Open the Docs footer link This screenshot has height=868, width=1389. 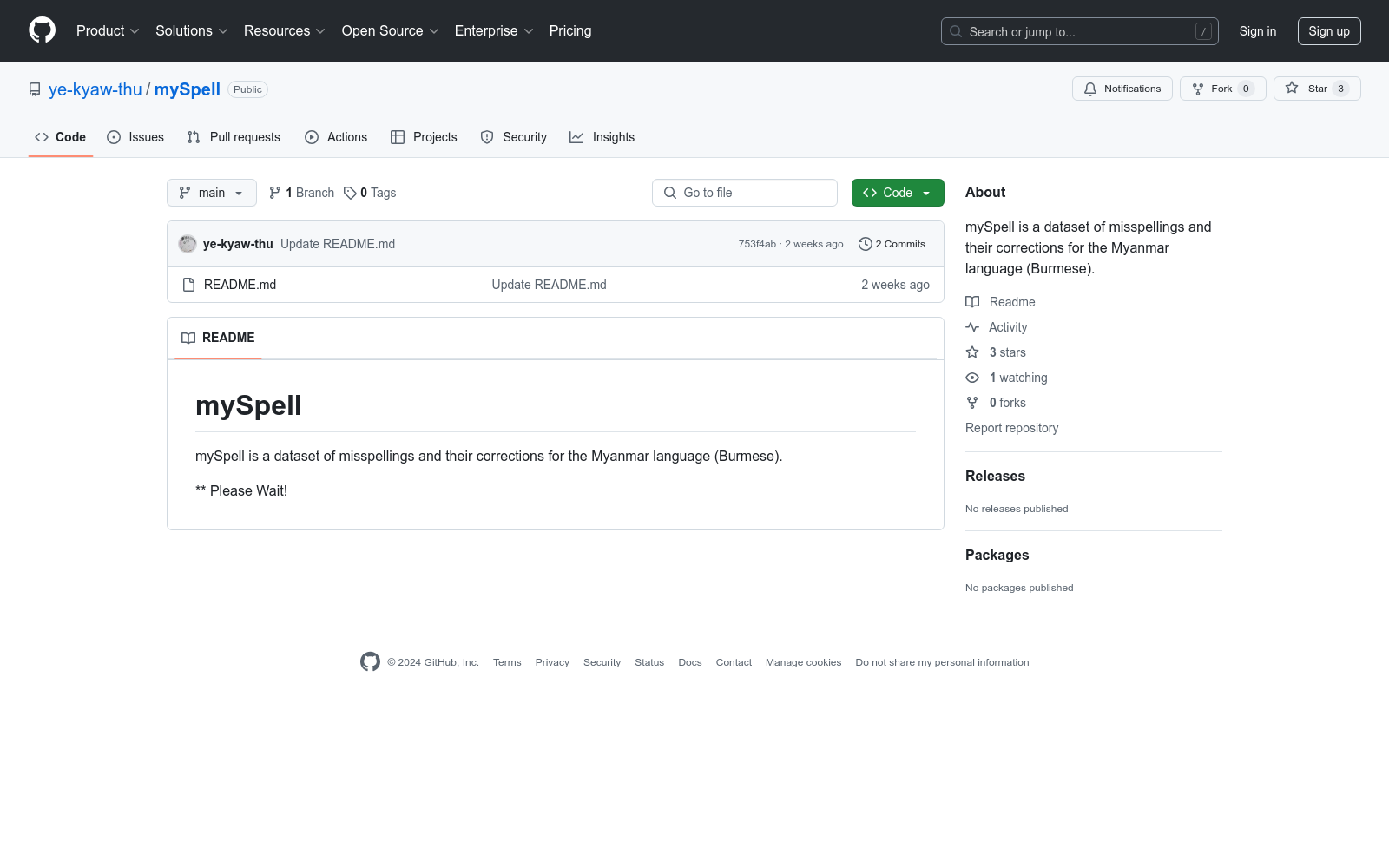click(x=690, y=662)
